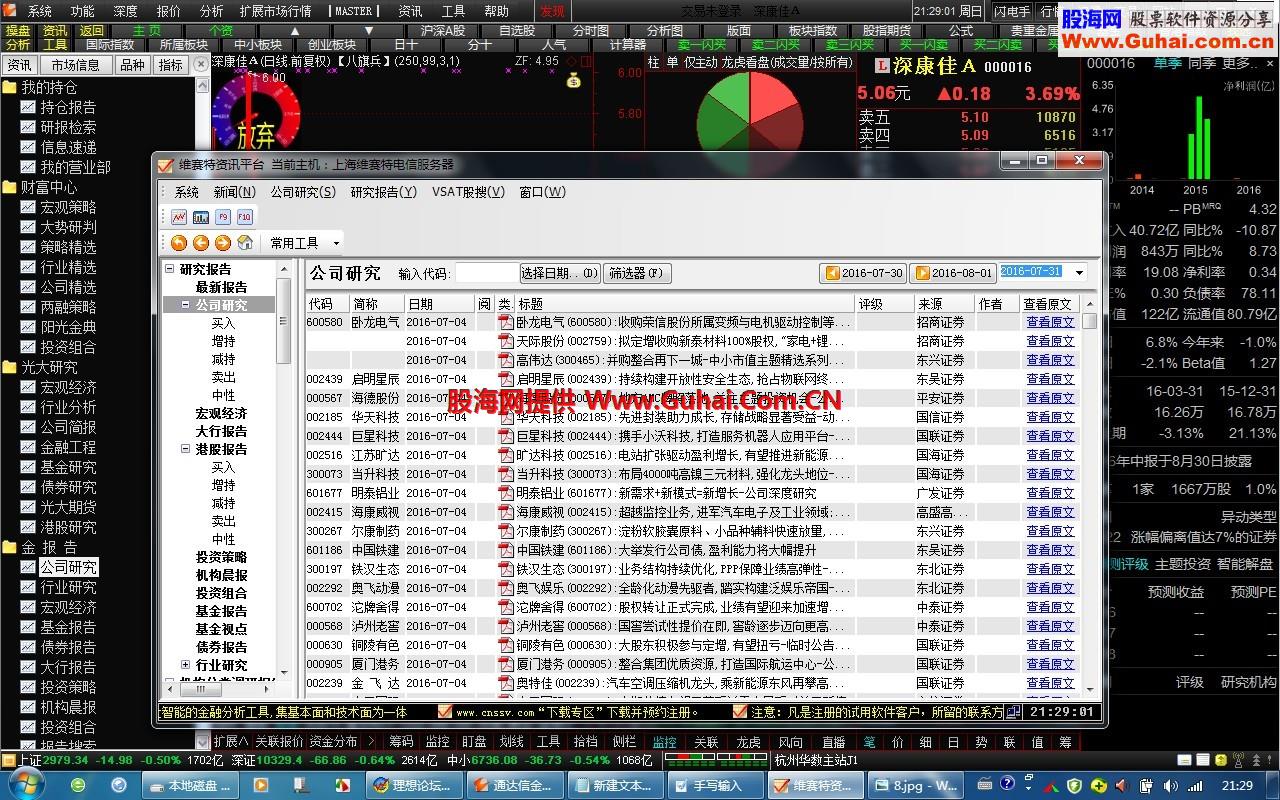Open PDF icon for 铜陵有色 report row

tap(506, 645)
